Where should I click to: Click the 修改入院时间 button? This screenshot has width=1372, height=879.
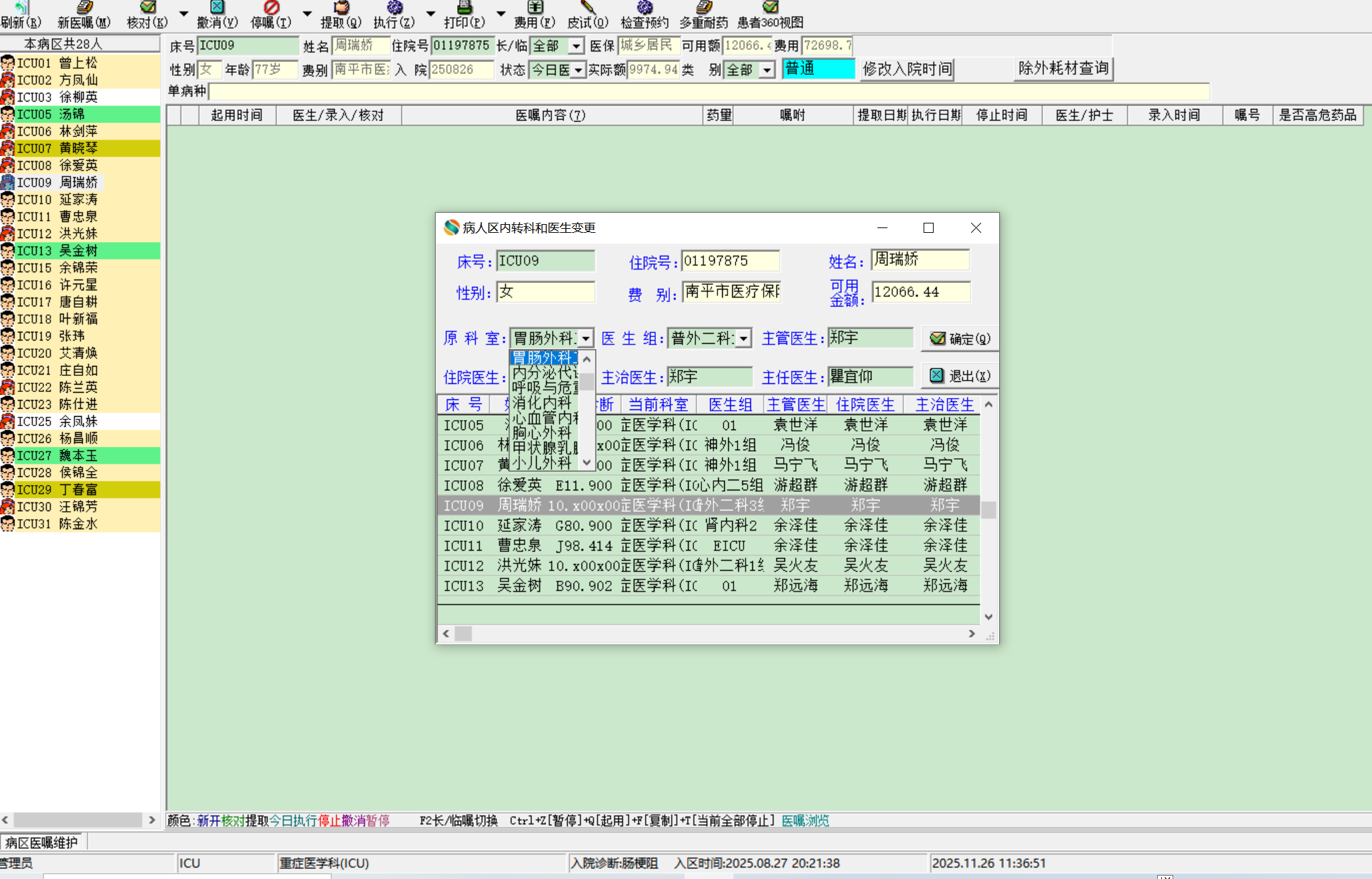point(907,69)
